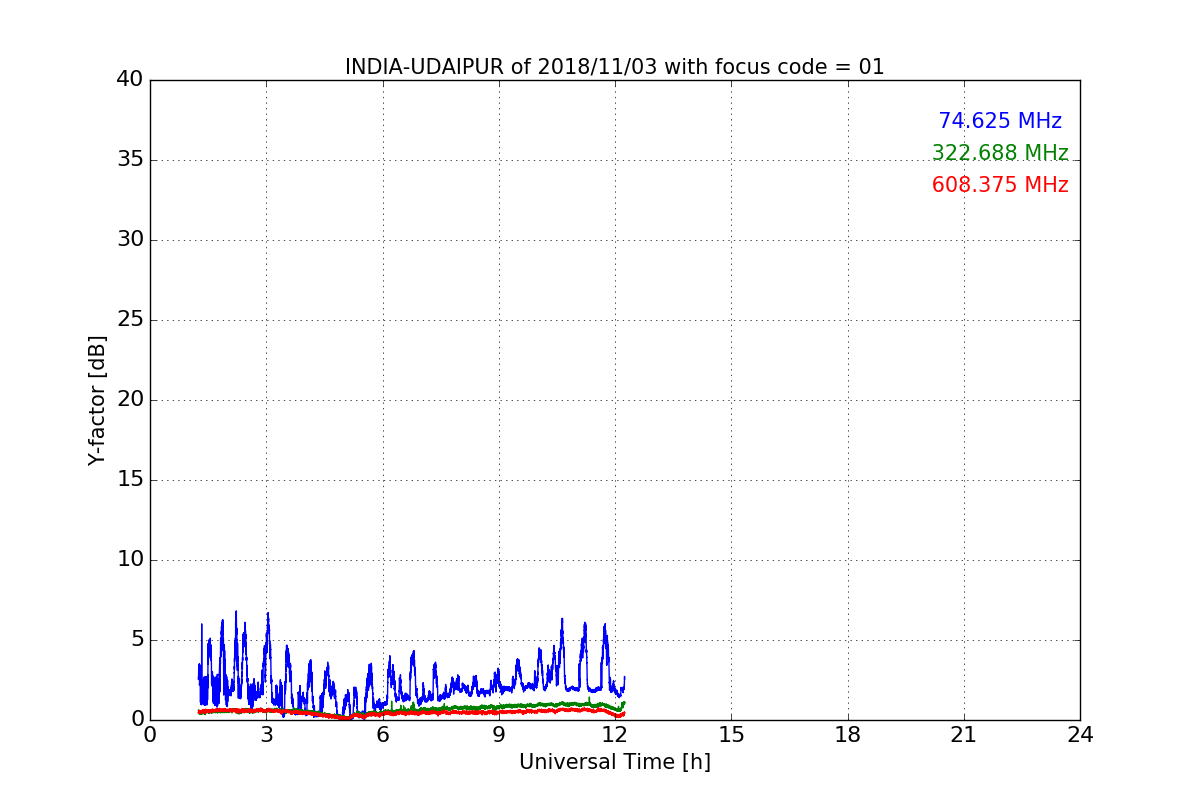Select the red 608.375 MHz legend label

(x=1000, y=185)
